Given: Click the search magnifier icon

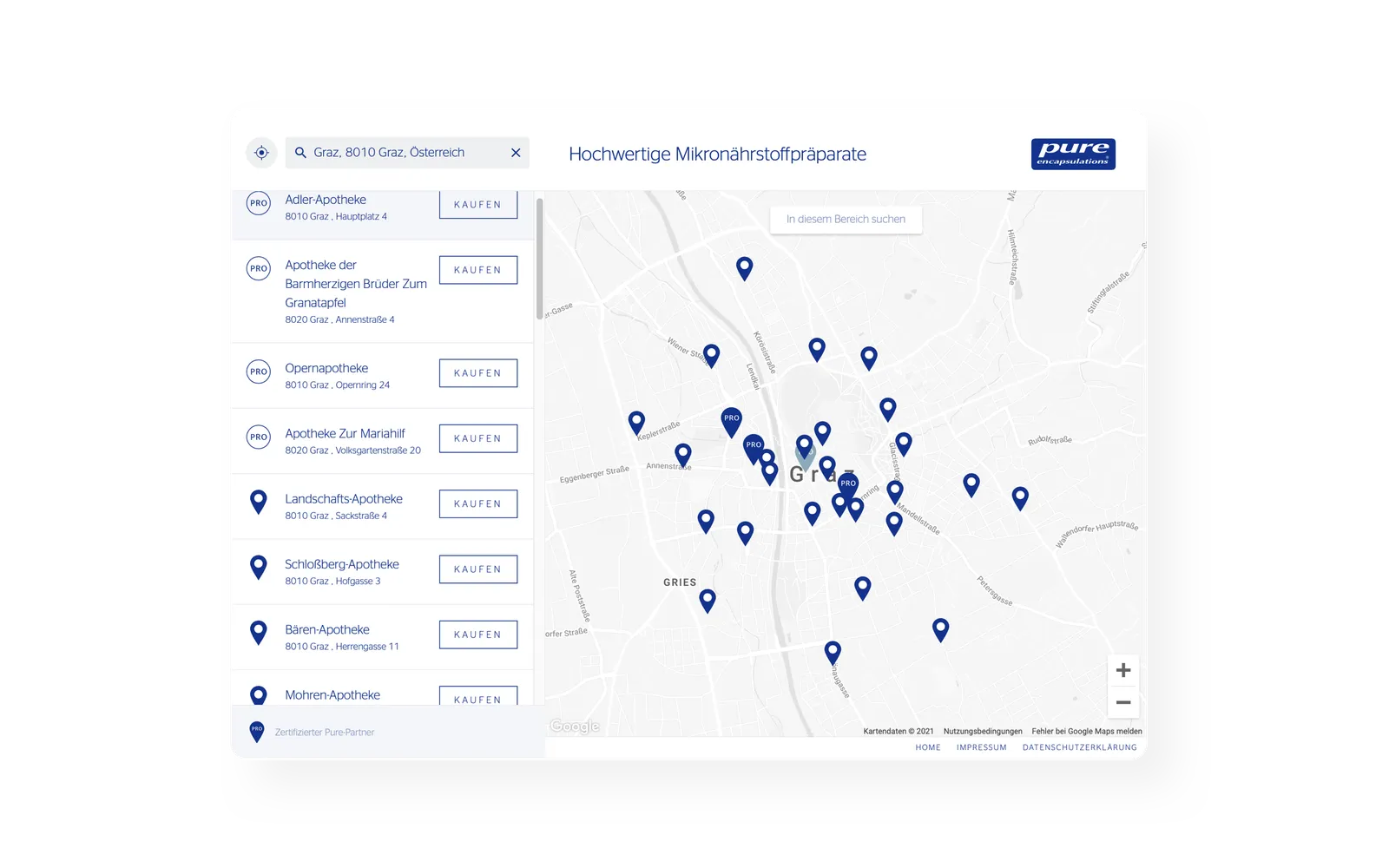Looking at the screenshot, I should [x=300, y=153].
